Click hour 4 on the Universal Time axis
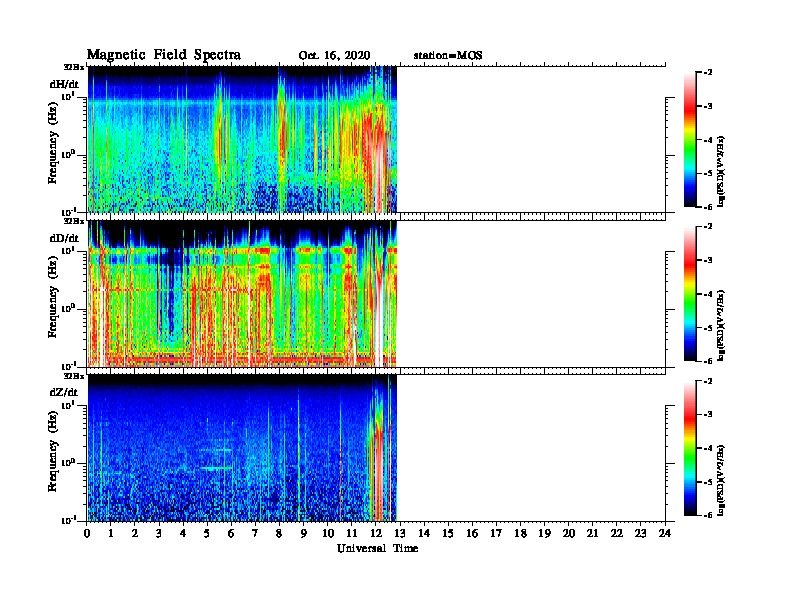 (183, 534)
